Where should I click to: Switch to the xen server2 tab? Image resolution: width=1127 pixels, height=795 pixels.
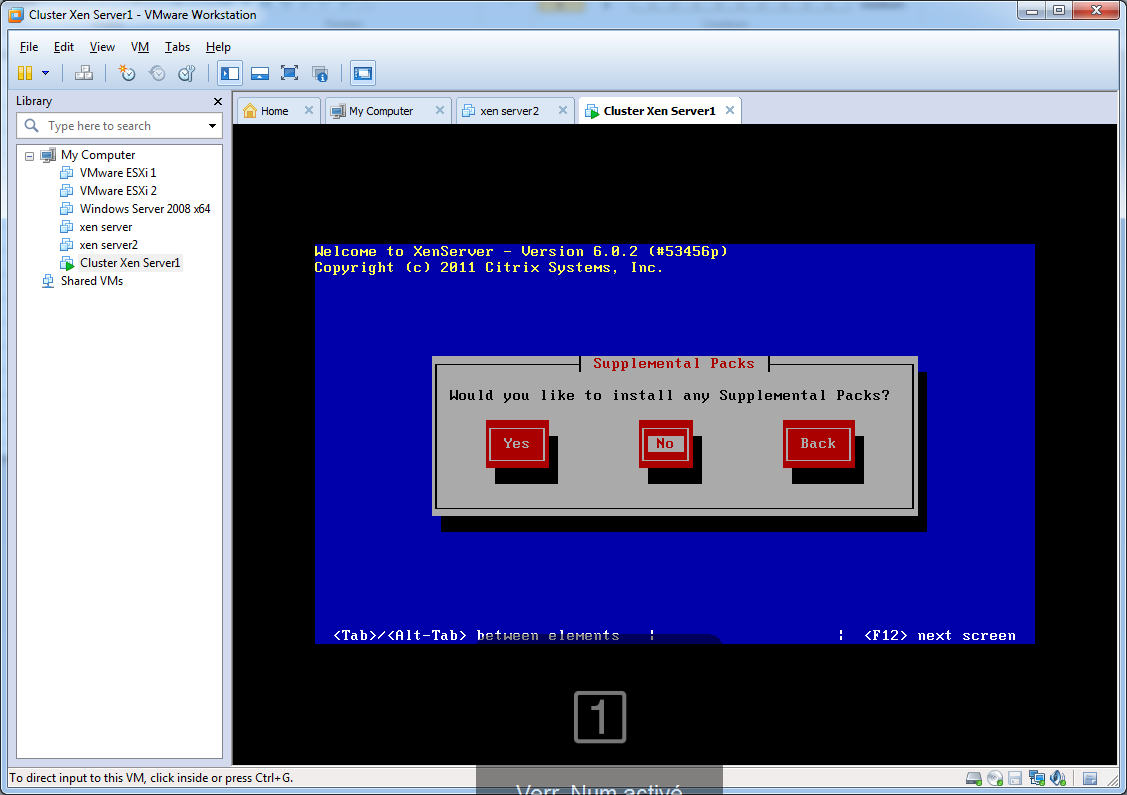(509, 111)
